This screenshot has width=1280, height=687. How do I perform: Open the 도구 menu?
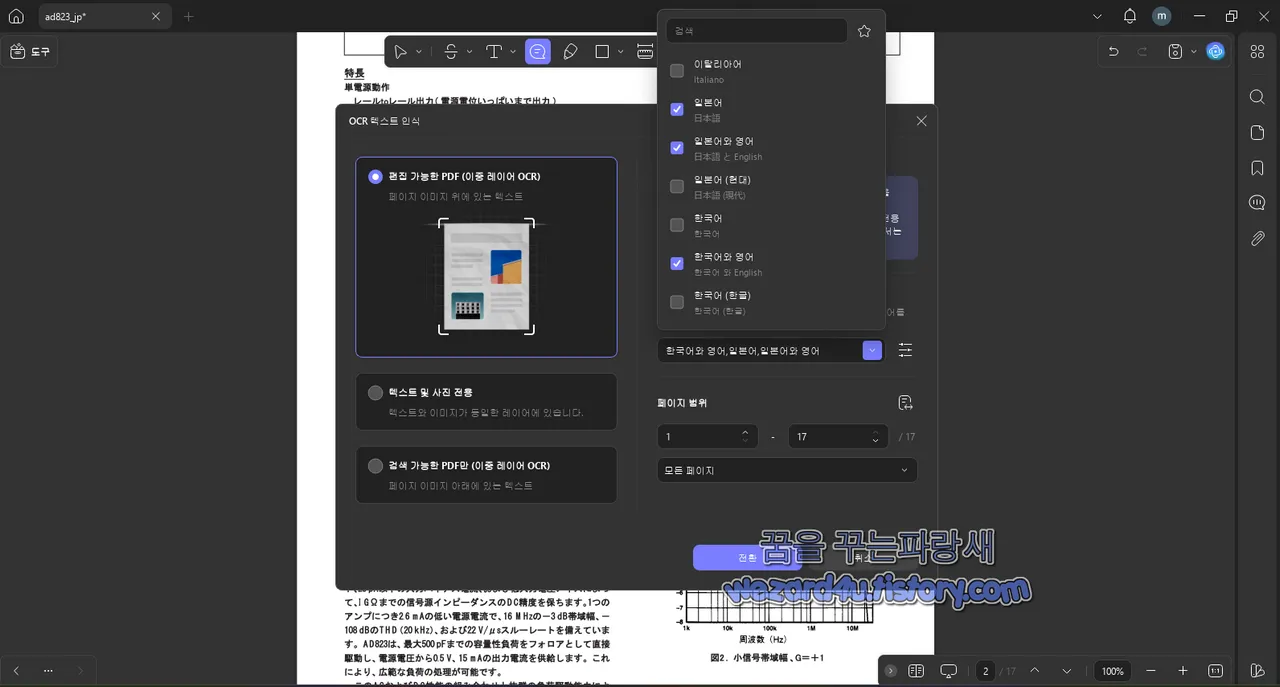[30, 50]
